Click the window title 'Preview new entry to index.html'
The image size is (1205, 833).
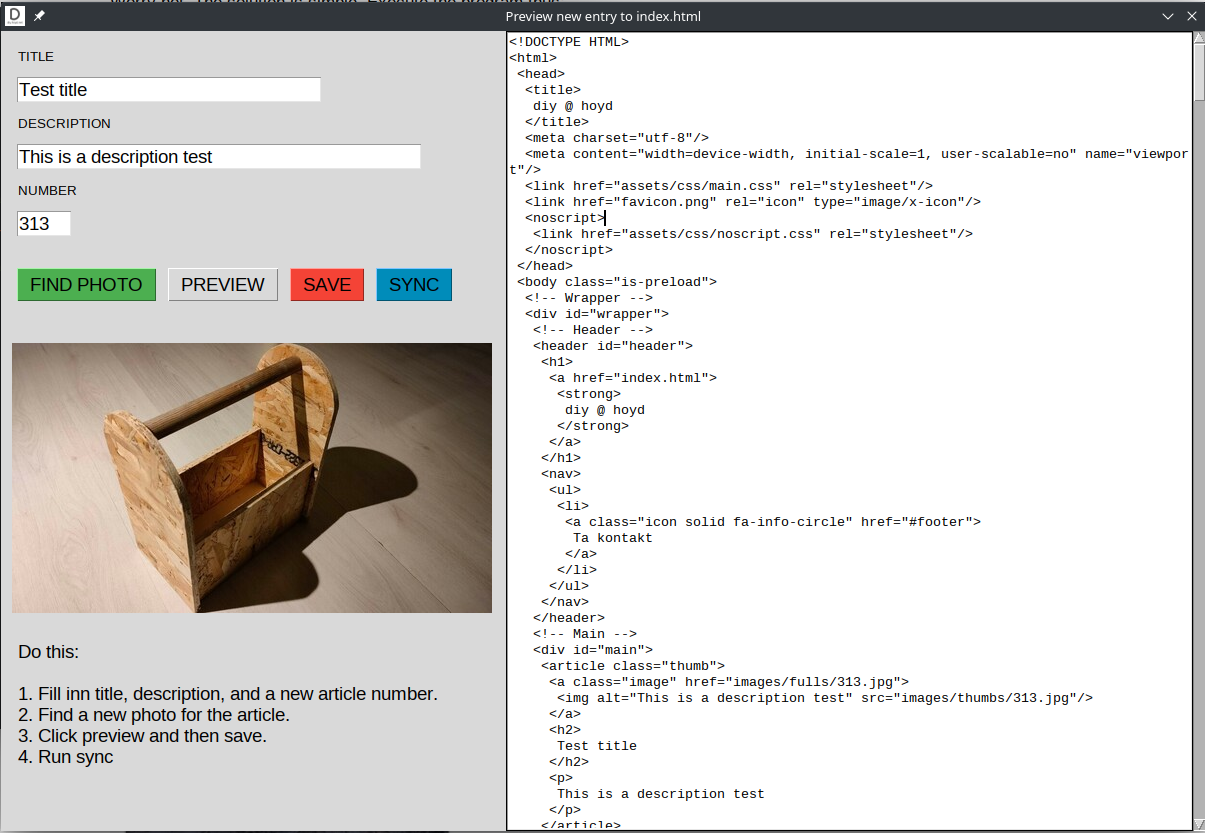pyautogui.click(x=602, y=16)
